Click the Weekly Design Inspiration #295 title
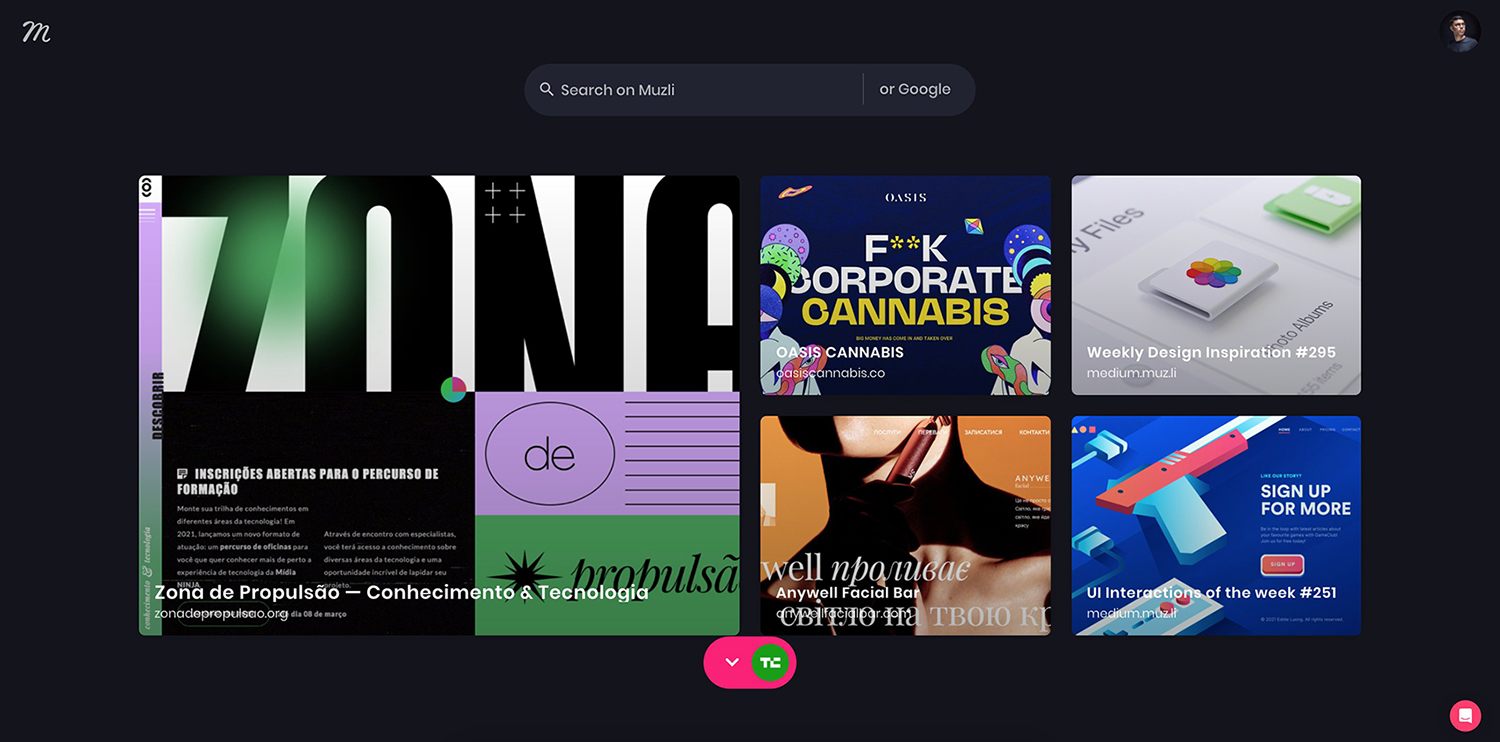 pos(1211,352)
